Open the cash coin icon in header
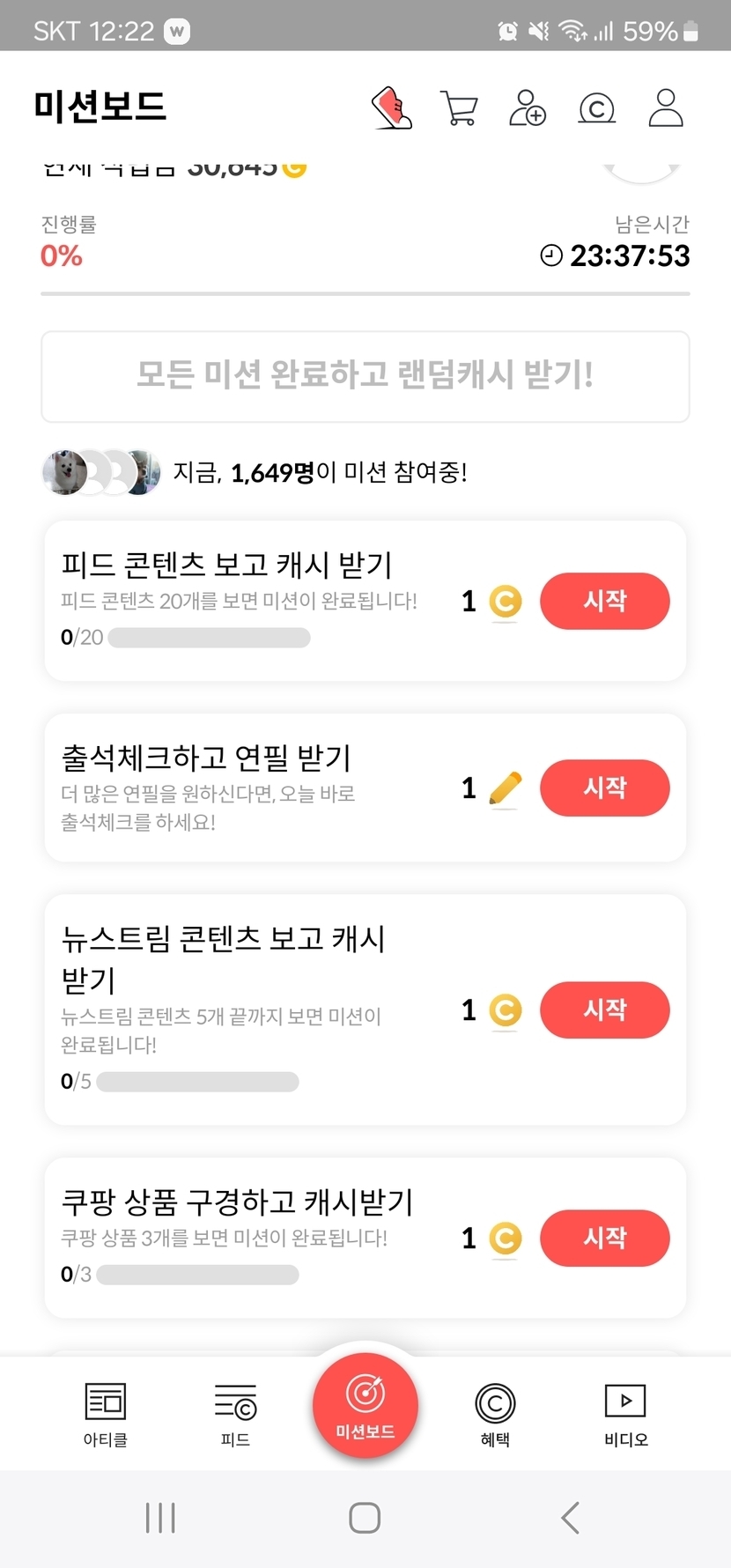Viewport: 731px width, 1568px height. [x=596, y=108]
